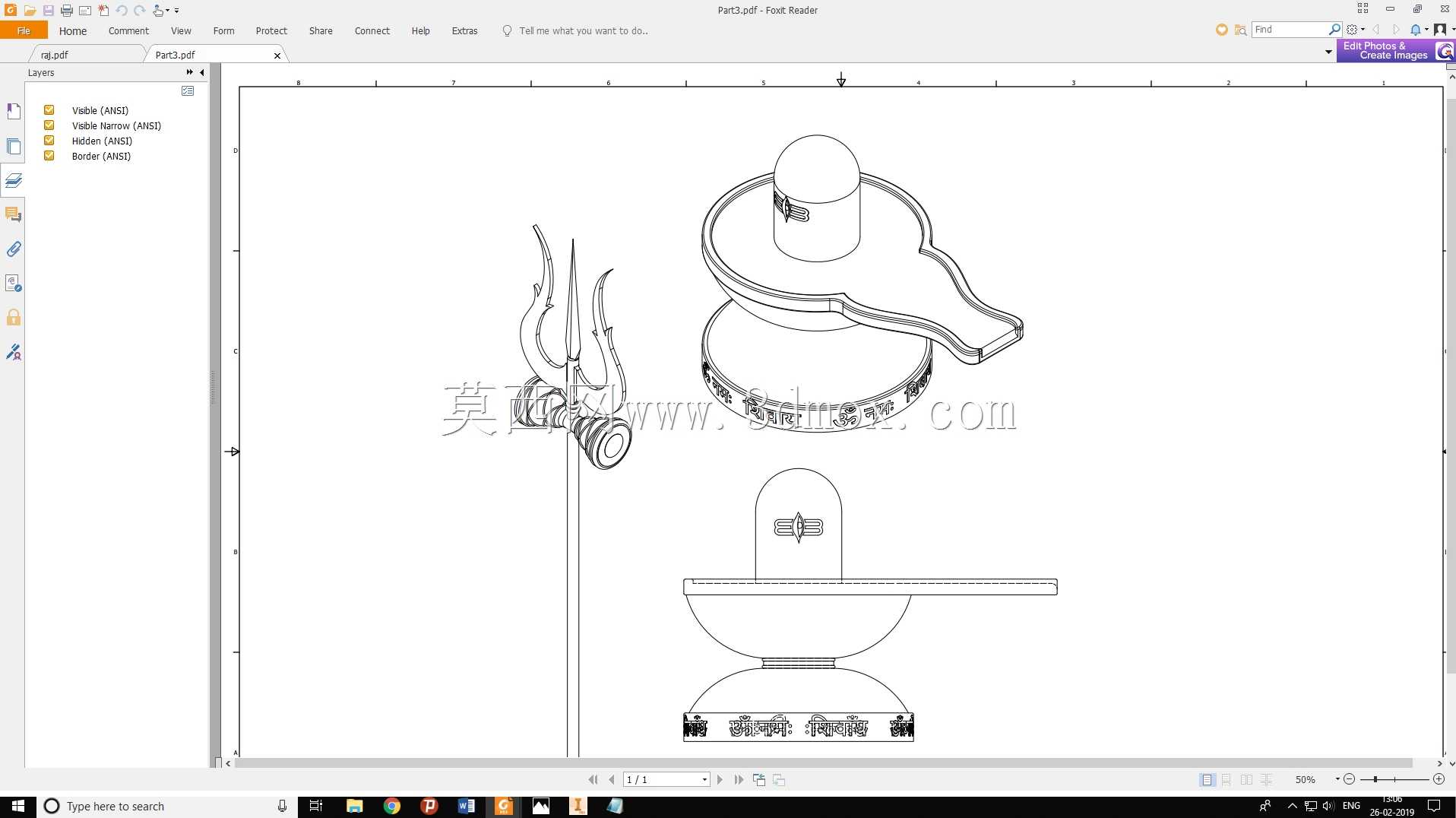Open Windows Start menu
1456x818 pixels.
click(x=18, y=806)
